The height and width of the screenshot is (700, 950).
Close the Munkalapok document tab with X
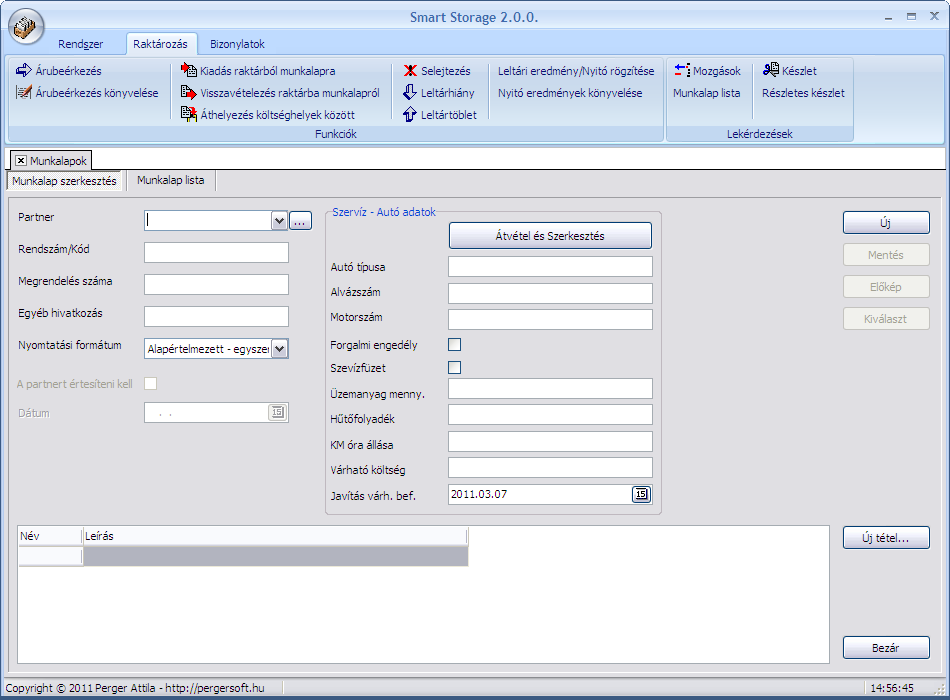coord(21,160)
